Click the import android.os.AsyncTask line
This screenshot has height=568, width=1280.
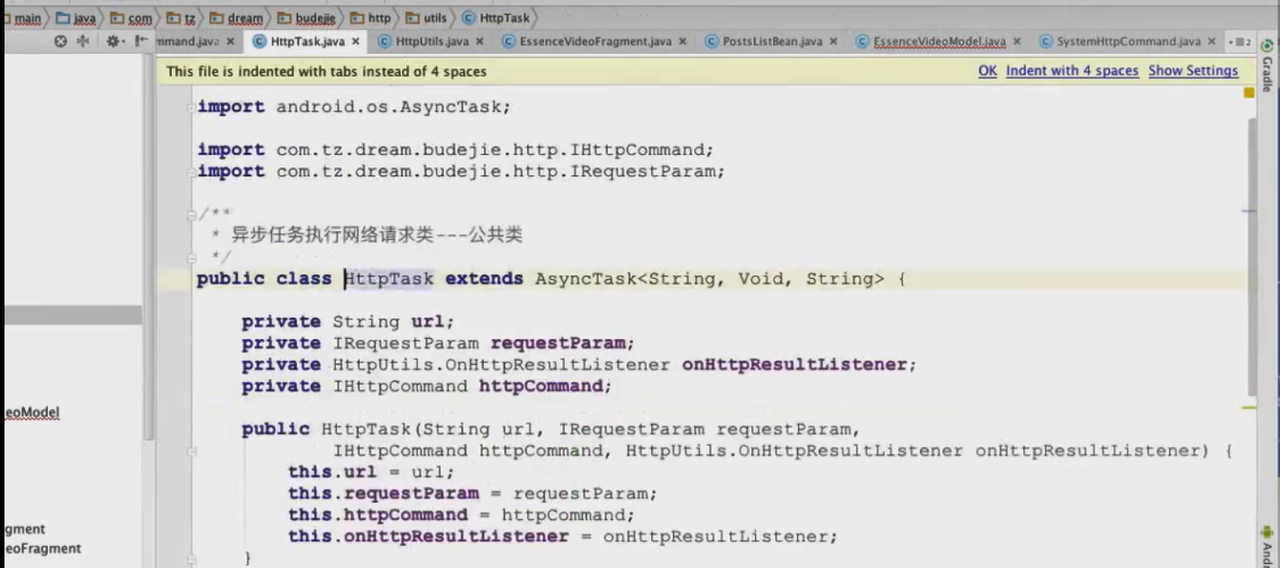pos(354,107)
